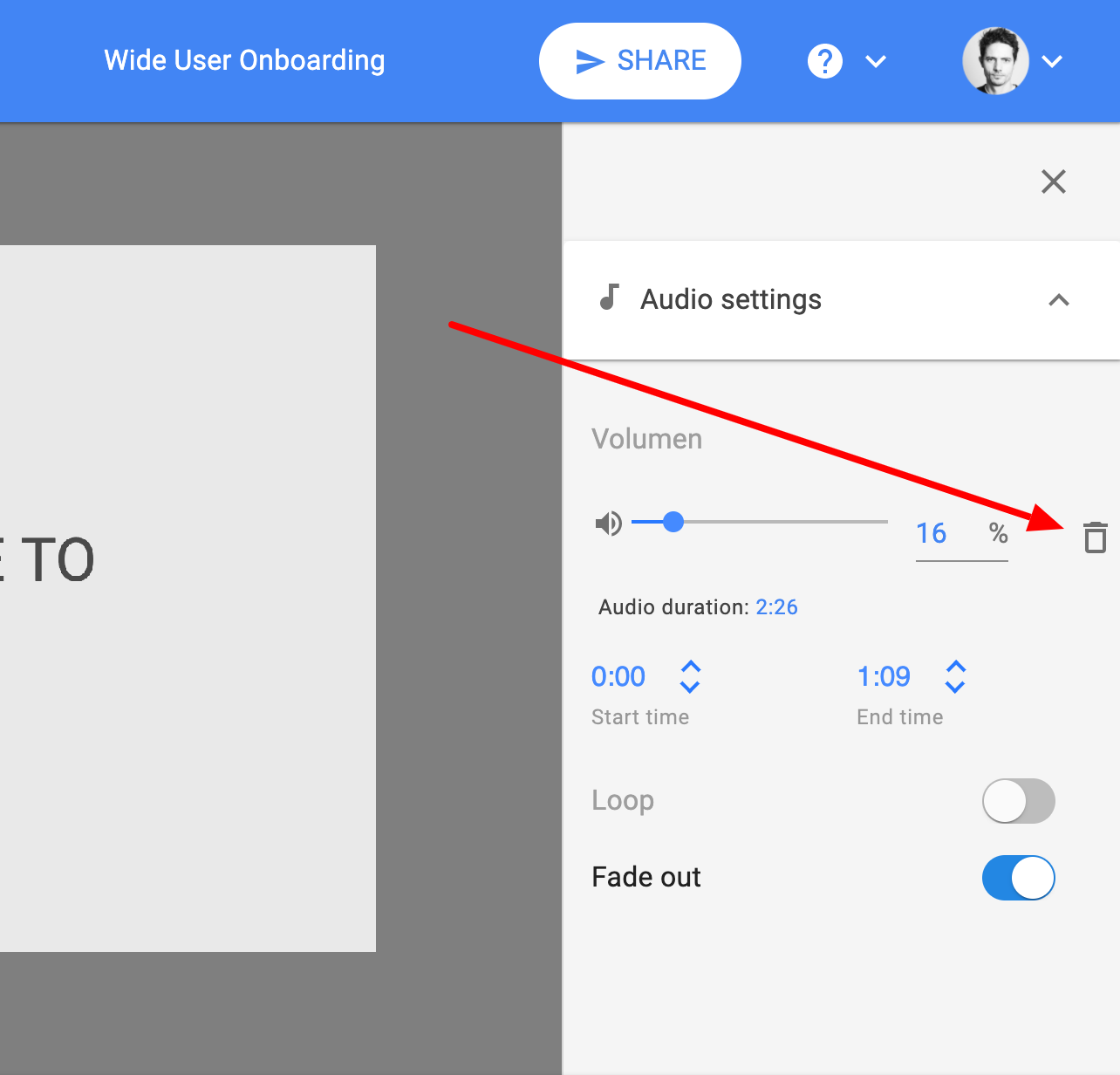Close the audio settings side panel

[x=1053, y=181]
